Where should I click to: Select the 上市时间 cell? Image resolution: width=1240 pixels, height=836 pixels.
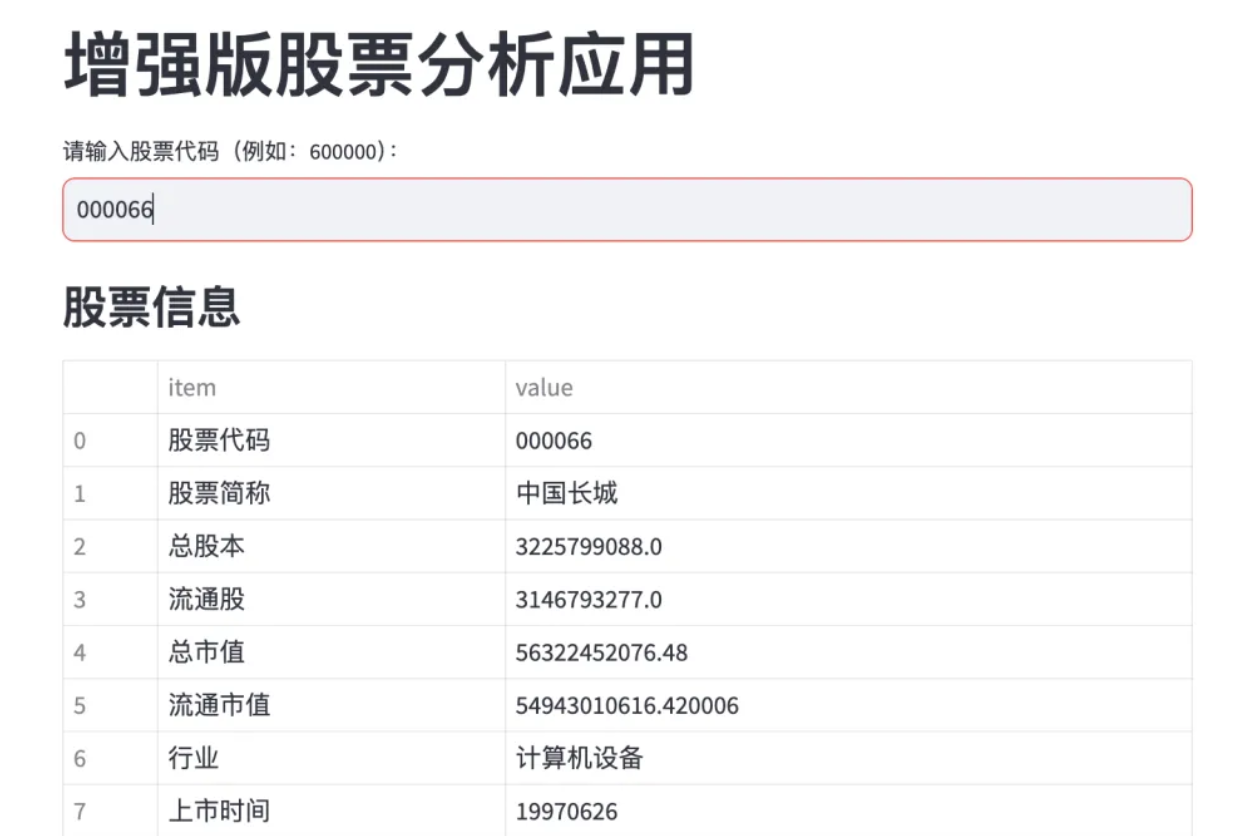point(331,810)
